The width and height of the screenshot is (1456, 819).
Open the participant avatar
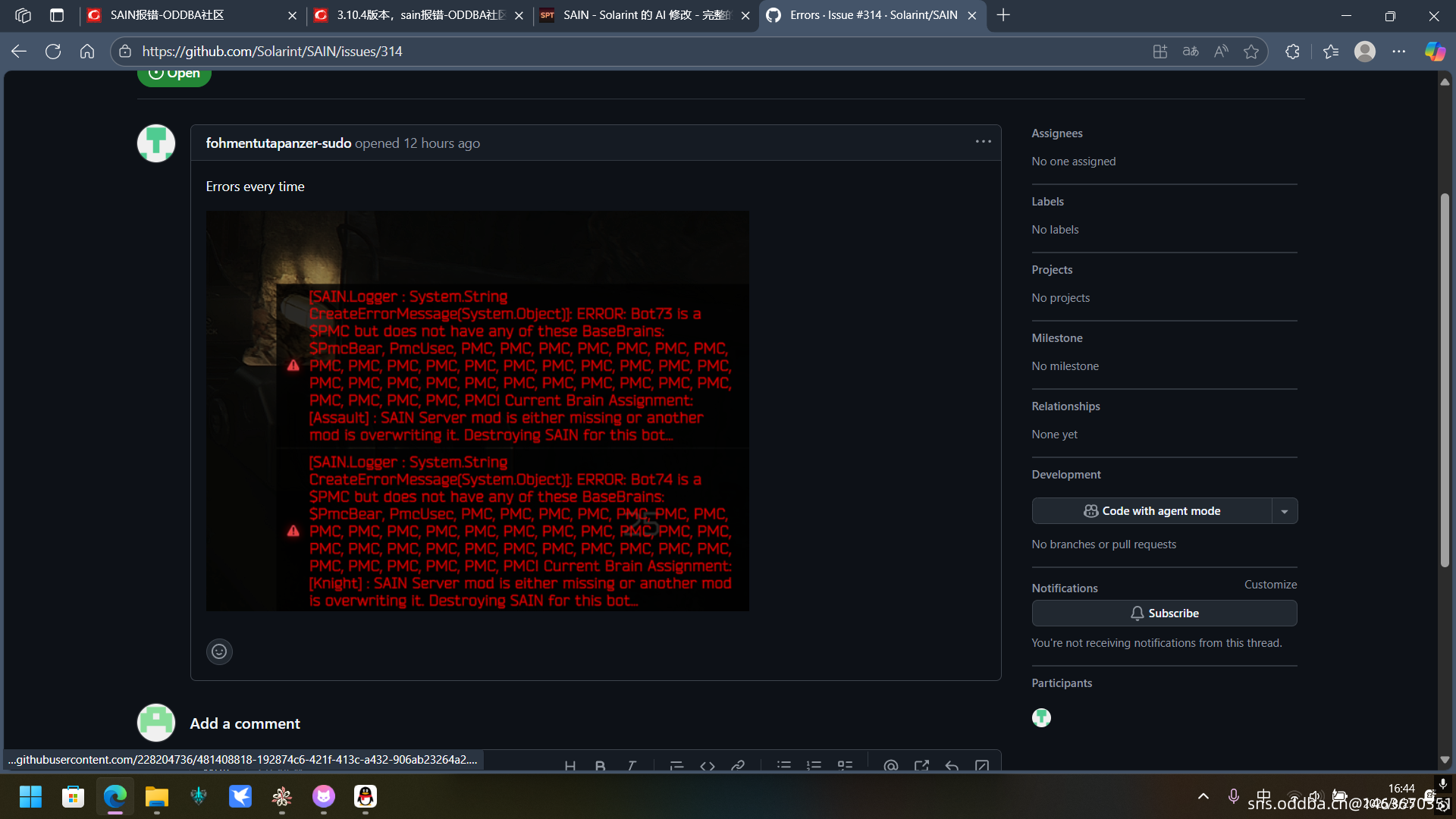tap(1042, 717)
